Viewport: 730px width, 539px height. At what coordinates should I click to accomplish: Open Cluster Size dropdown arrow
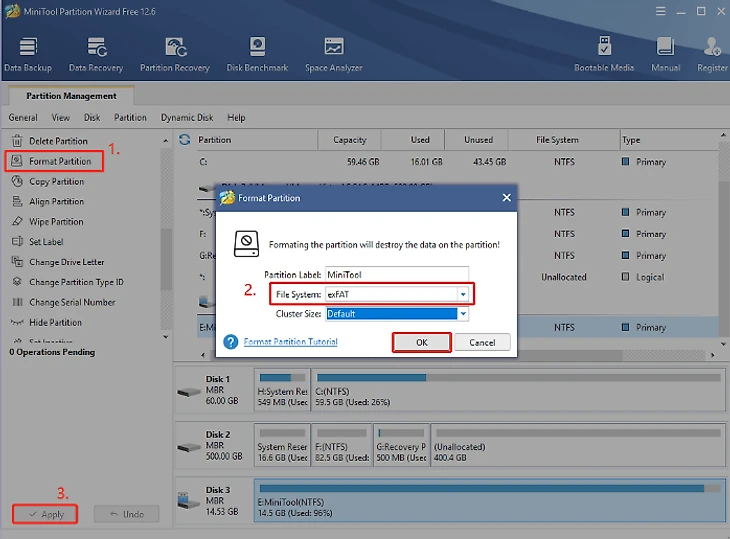coord(463,314)
